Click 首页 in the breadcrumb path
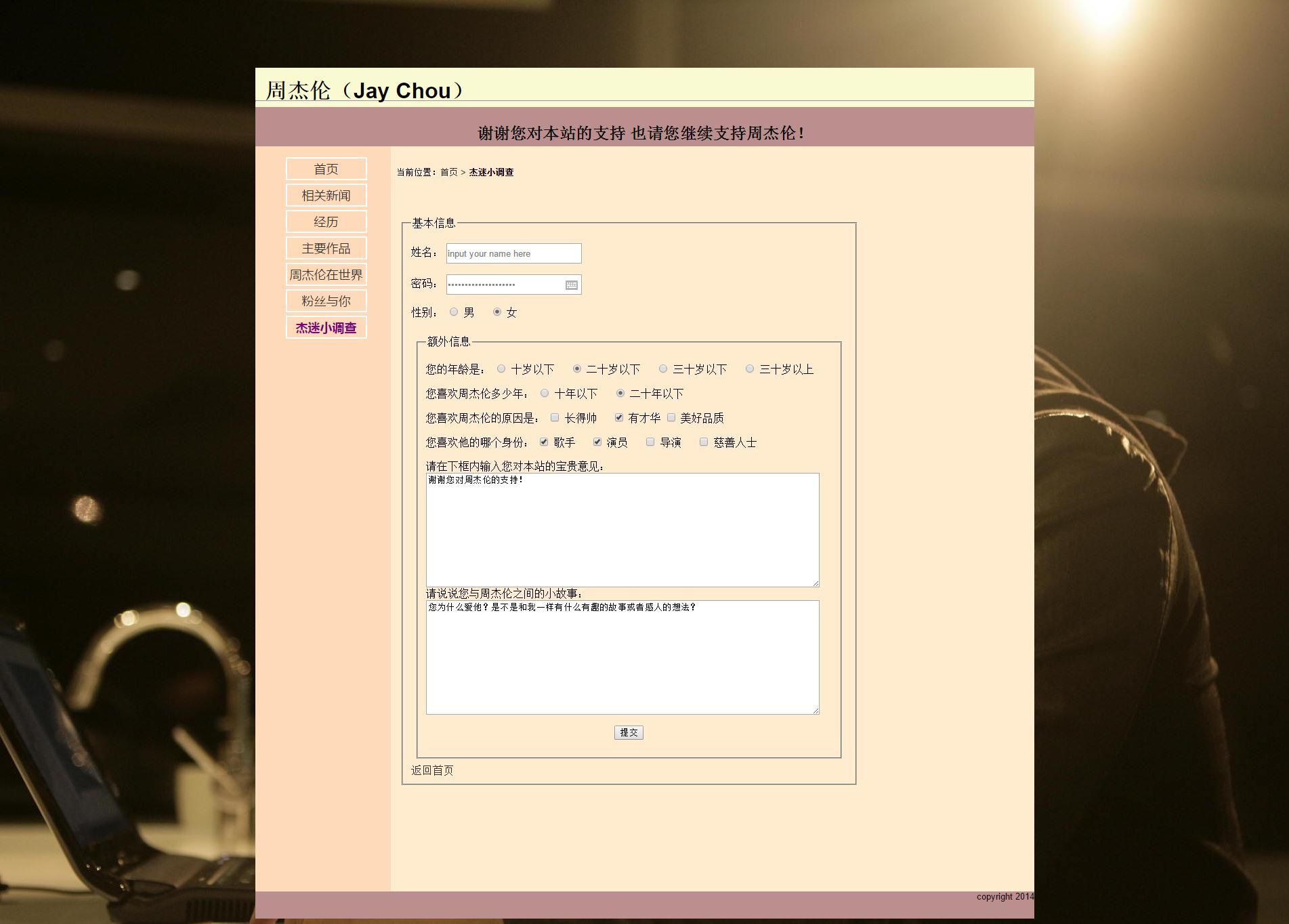The width and height of the screenshot is (1289, 924). coord(448,173)
